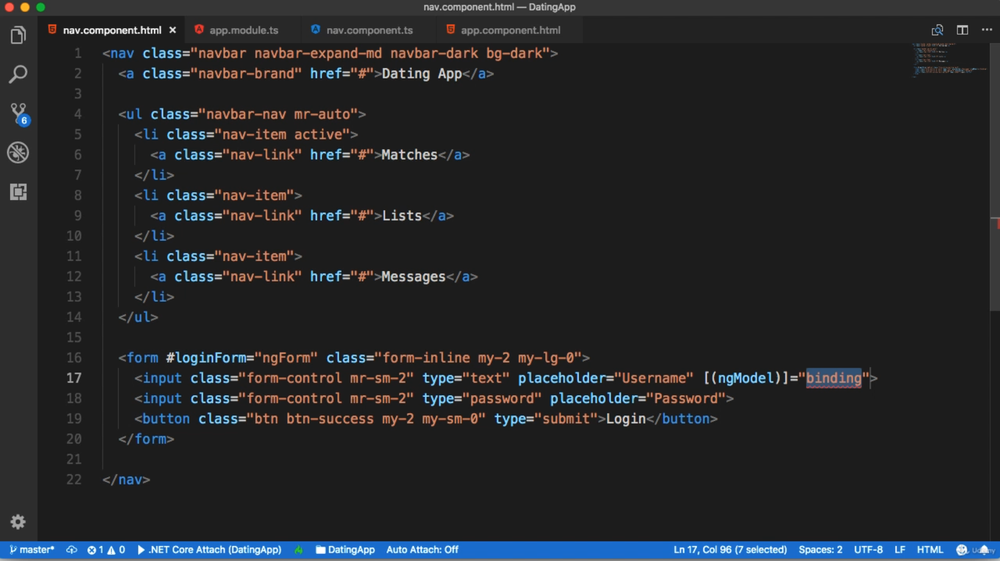
Task: Click 'Matches' text on line 6
Action: coord(409,155)
